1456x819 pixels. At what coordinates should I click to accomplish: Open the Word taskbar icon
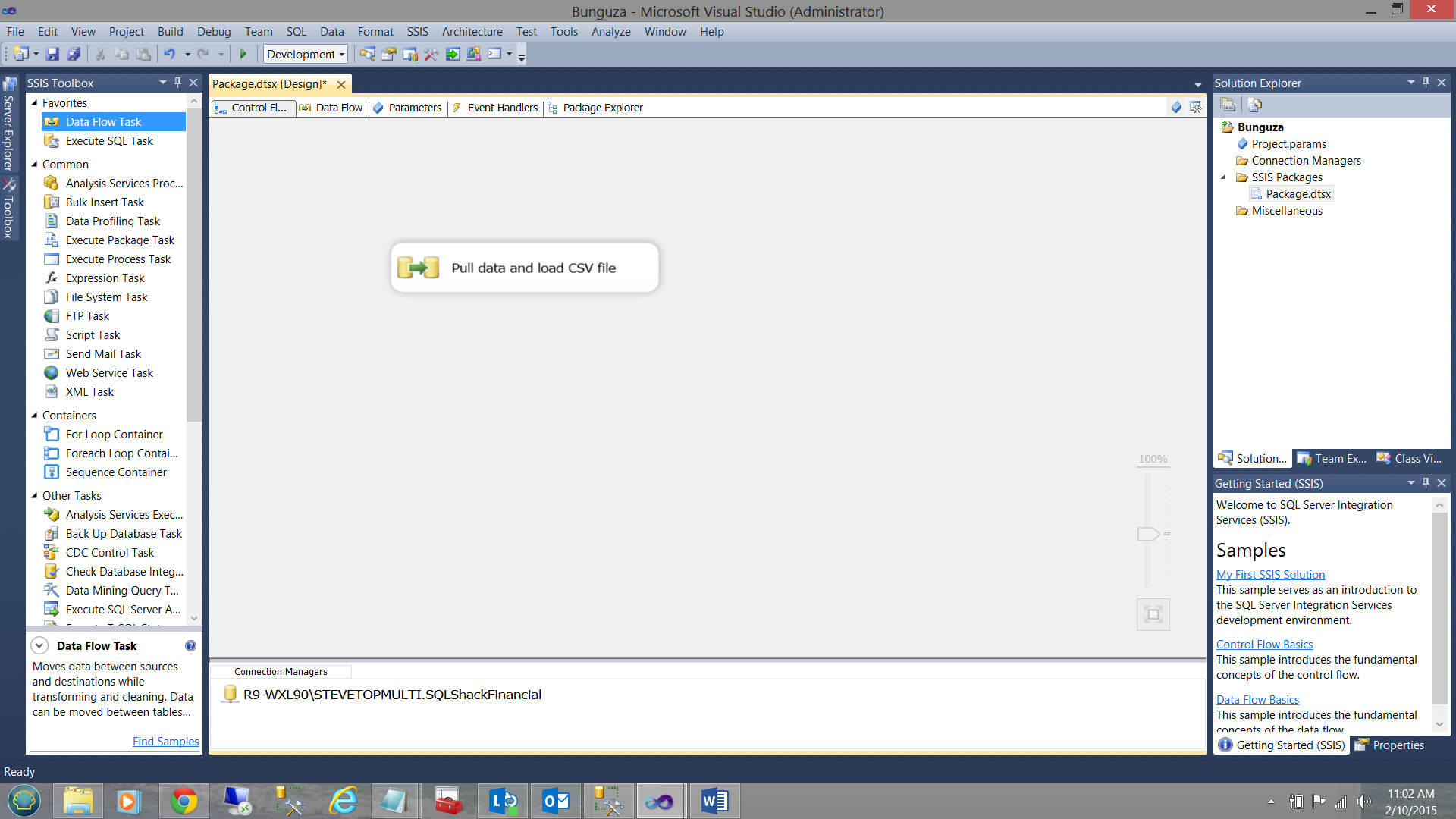pos(714,801)
